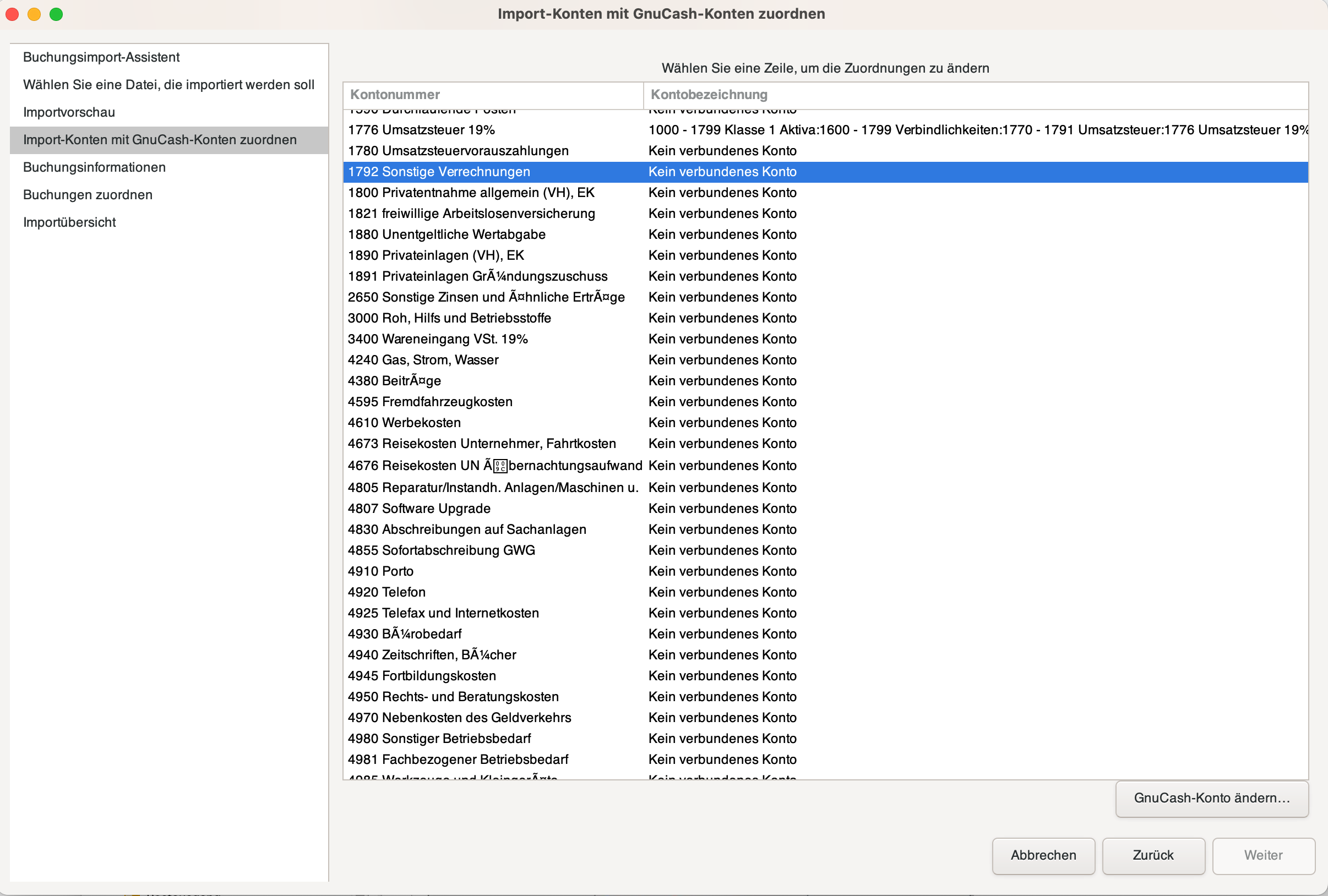The height and width of the screenshot is (896, 1328).
Task: Select row 1821 freiwillige Arbeitslosenversicherung
Action: (825, 214)
